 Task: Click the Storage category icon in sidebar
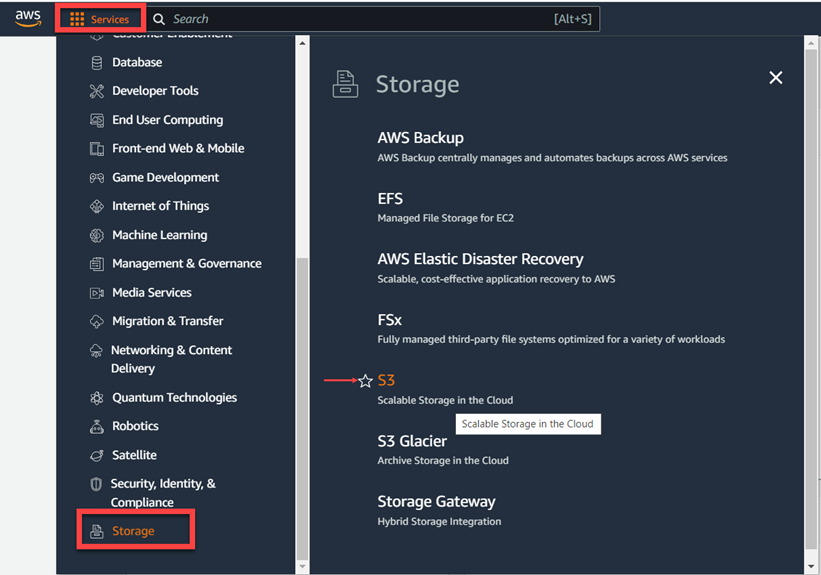point(97,532)
